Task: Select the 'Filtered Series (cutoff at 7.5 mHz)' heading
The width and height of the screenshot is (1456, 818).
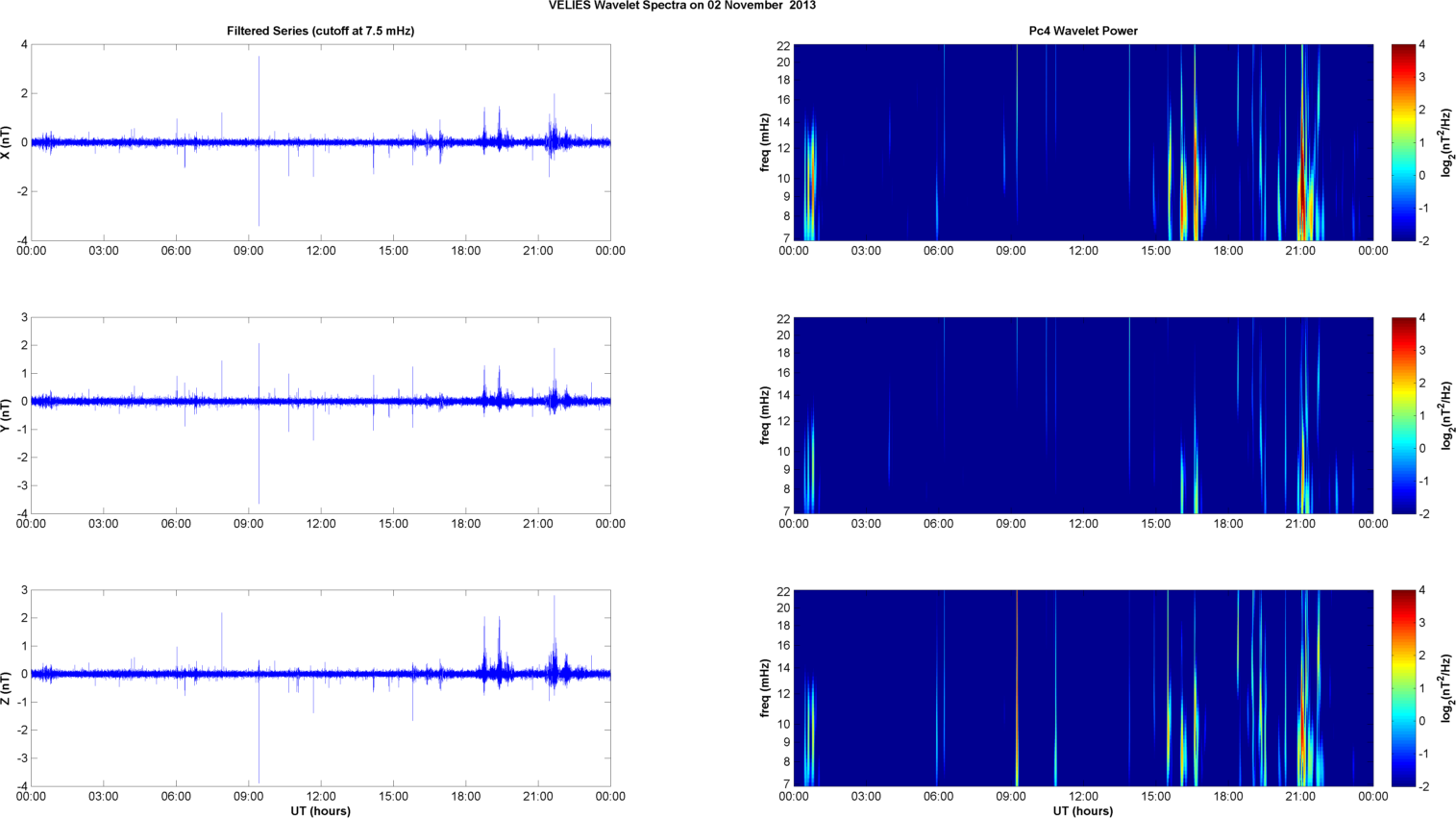Action: click(x=320, y=31)
